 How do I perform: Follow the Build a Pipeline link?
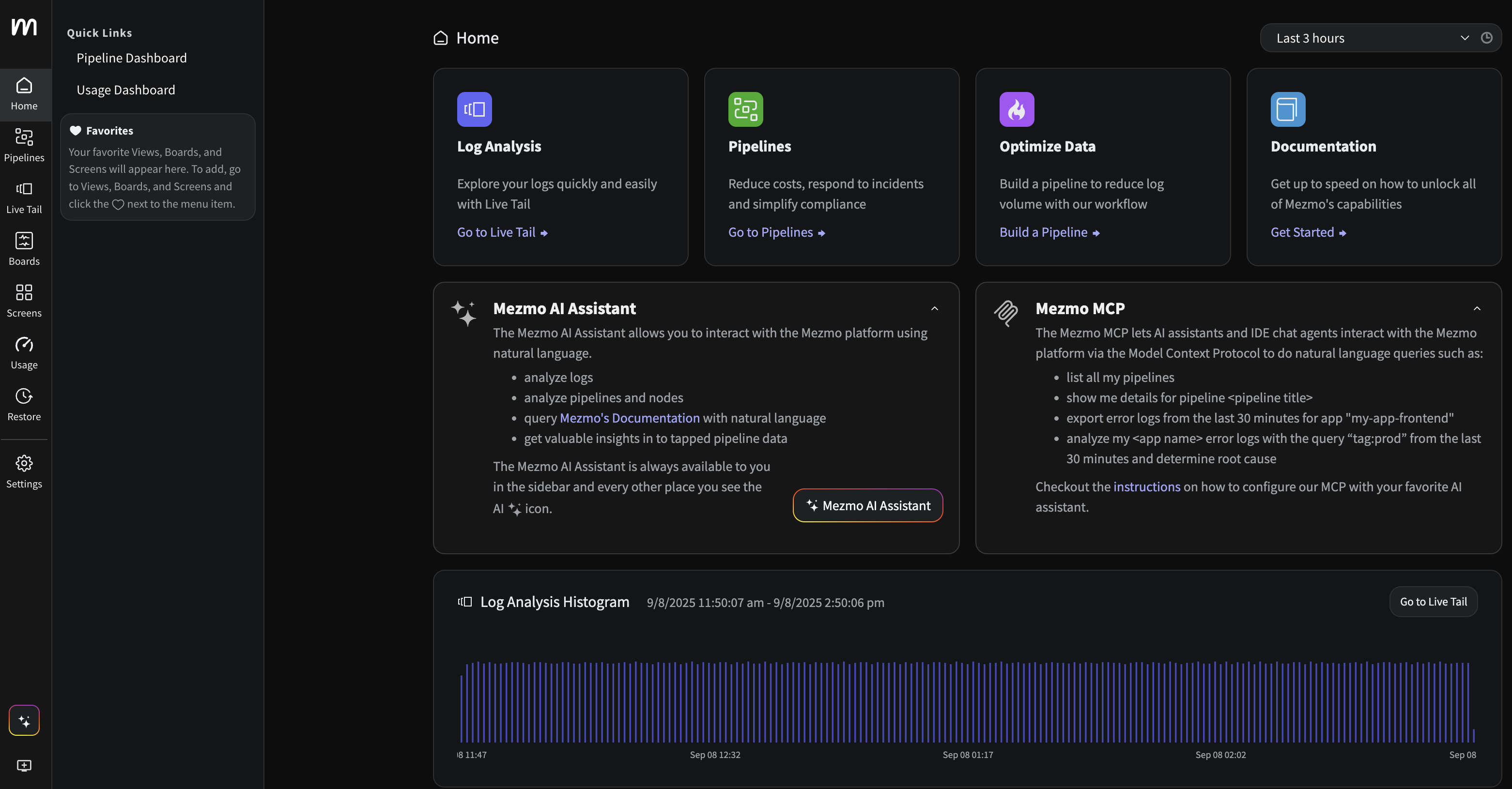[x=1049, y=232]
